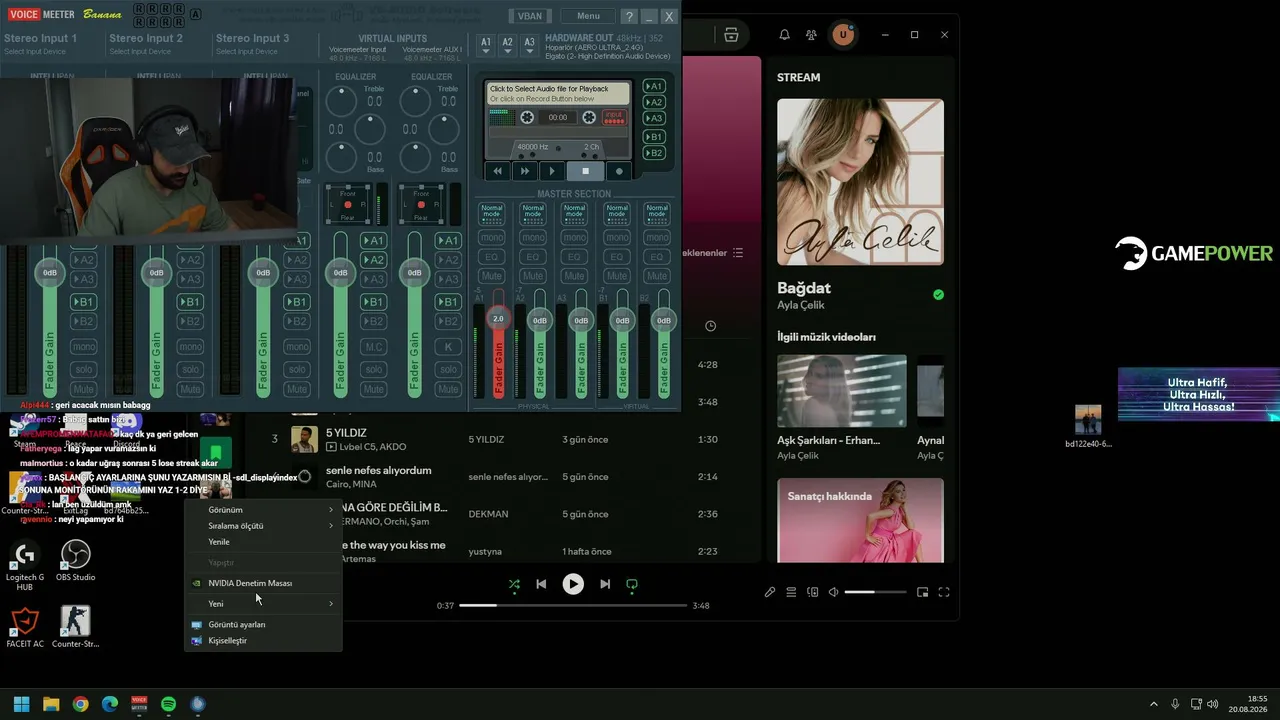Image resolution: width=1280 pixels, height=720 pixels.
Task: Open Spotify connect to device icon
Action: (x=813, y=592)
